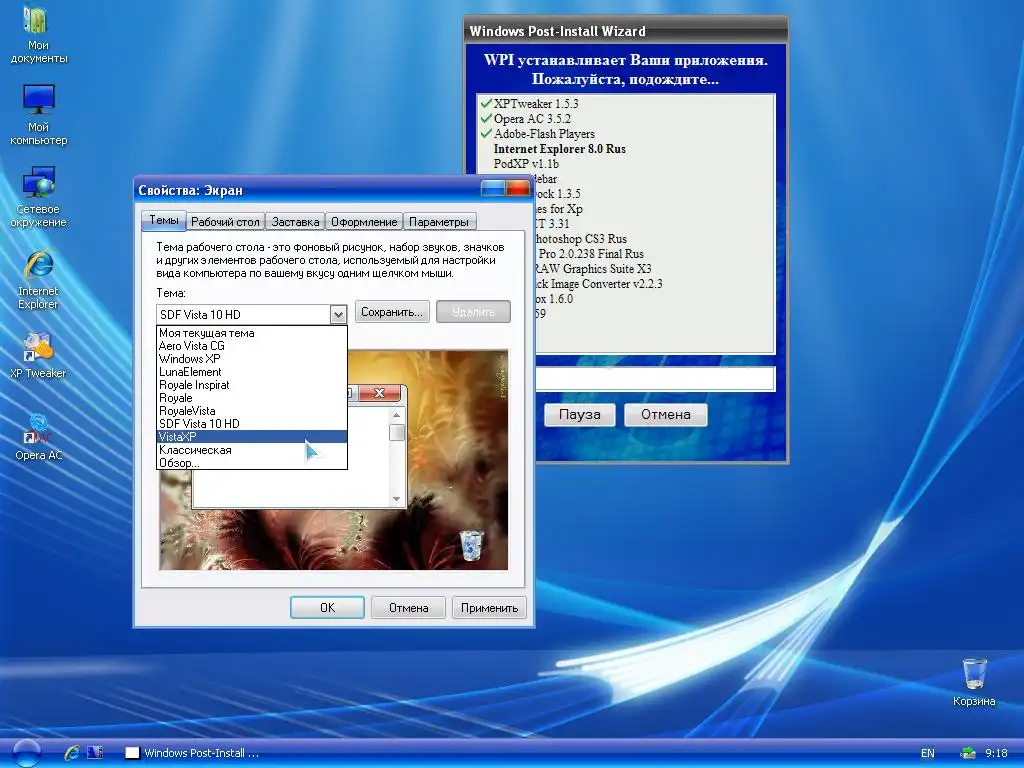Confirm the screen properties with ОК
Screen dimensions: 1024x768
(327, 607)
